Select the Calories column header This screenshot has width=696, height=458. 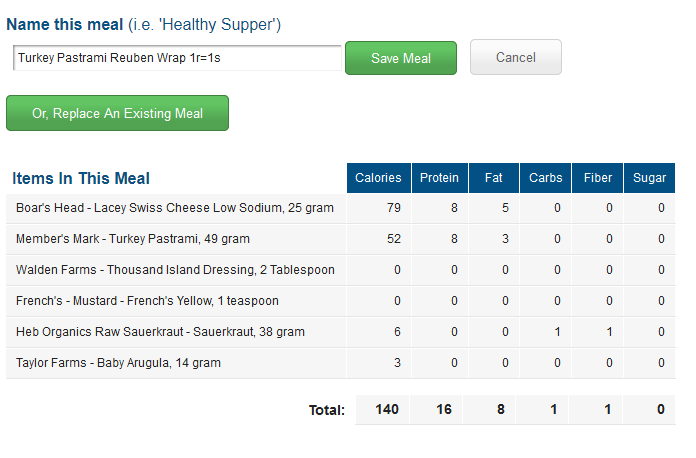(379, 178)
